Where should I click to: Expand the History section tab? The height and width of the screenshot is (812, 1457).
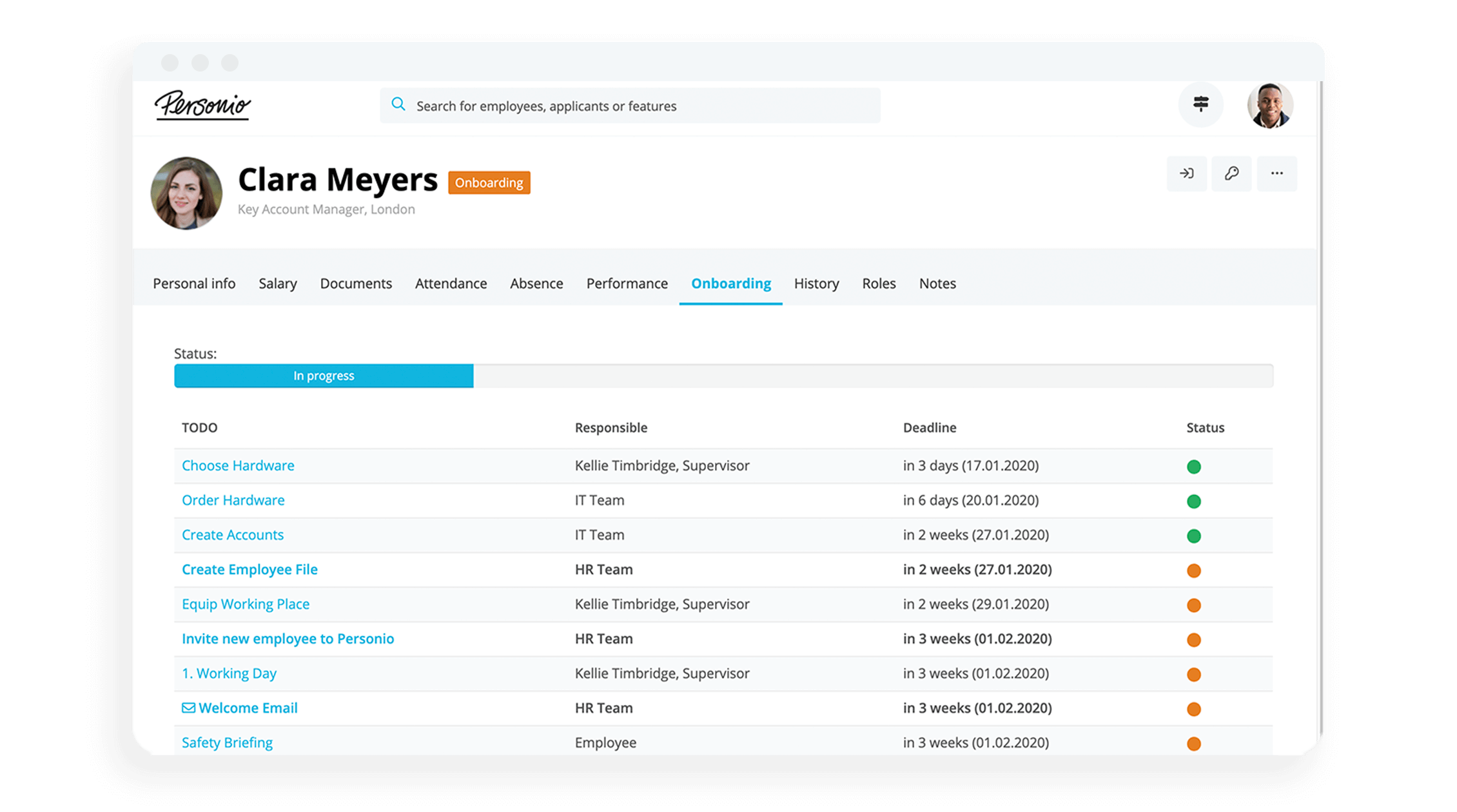coord(817,283)
